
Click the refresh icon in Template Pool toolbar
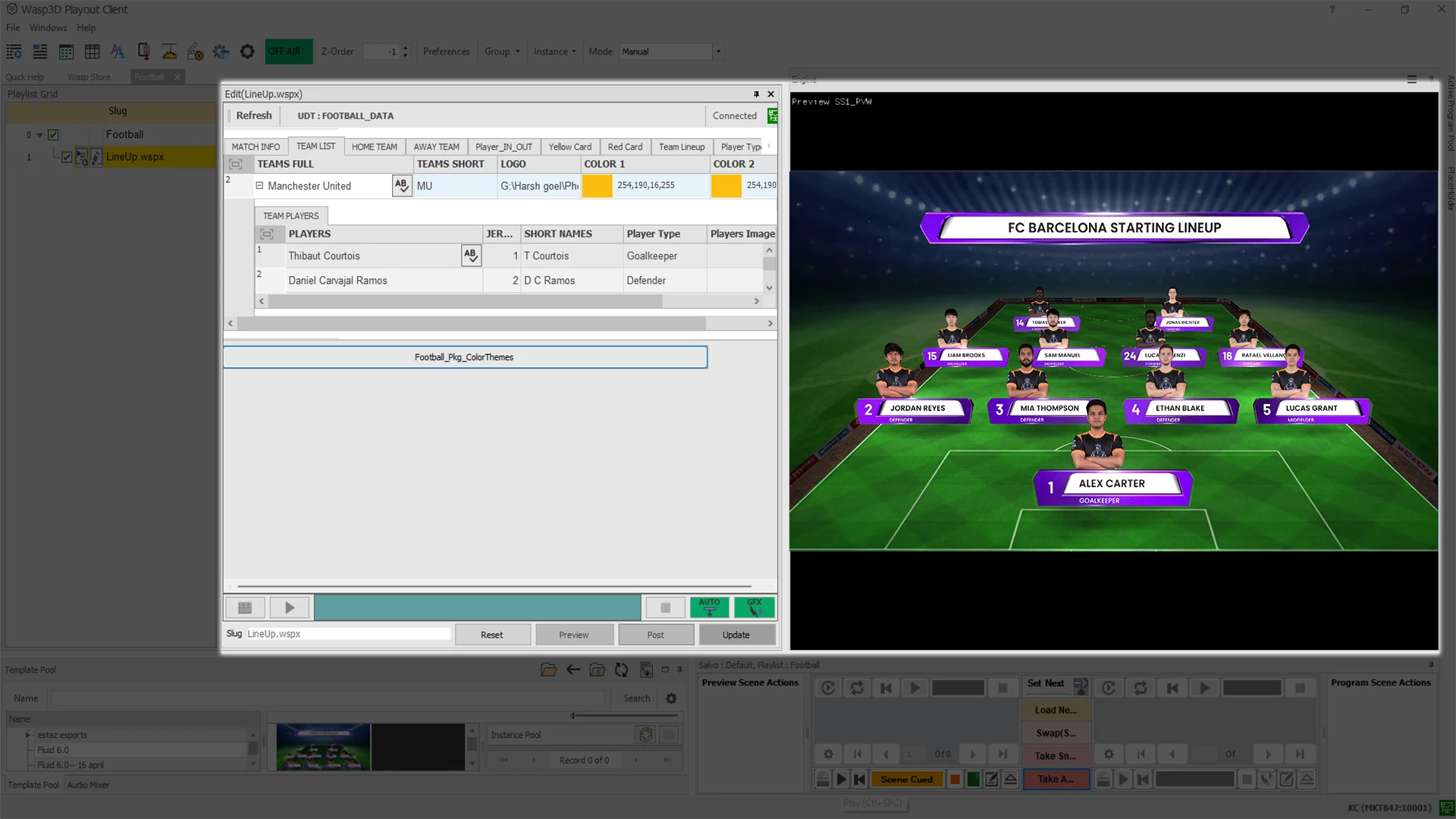tap(621, 670)
